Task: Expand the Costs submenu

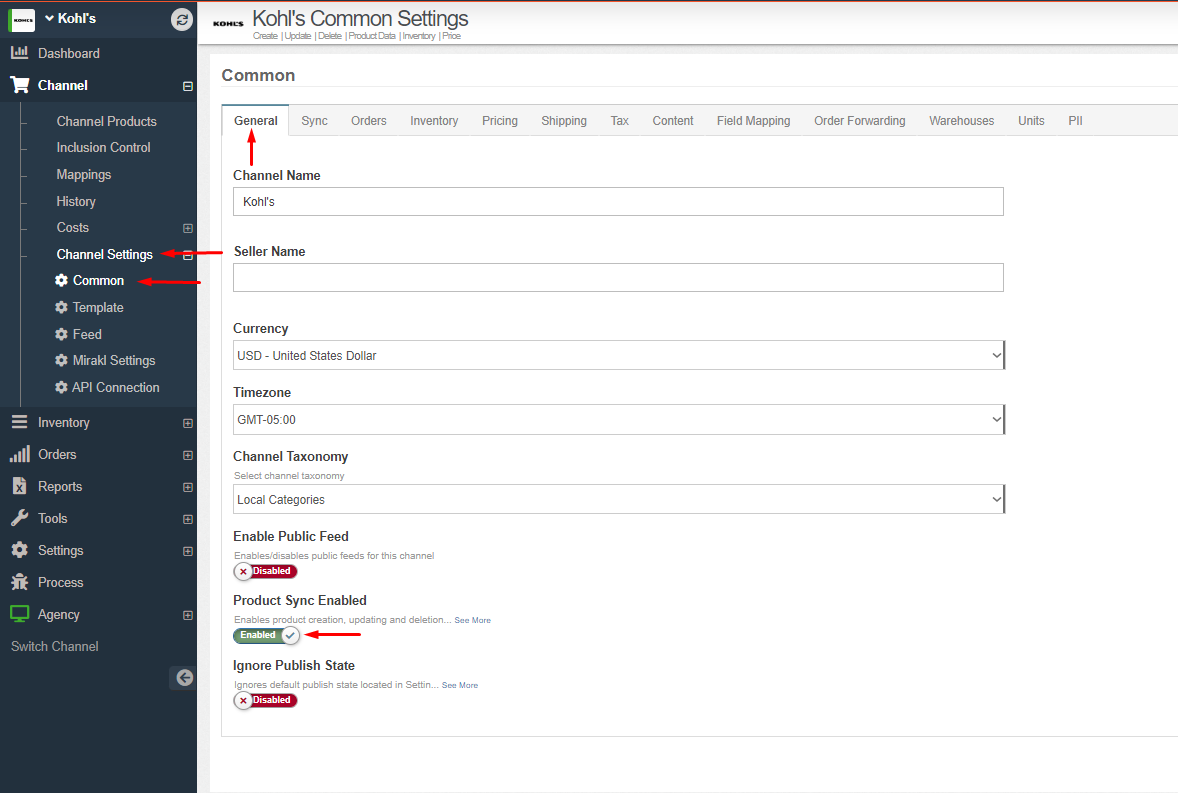Action: [x=188, y=228]
